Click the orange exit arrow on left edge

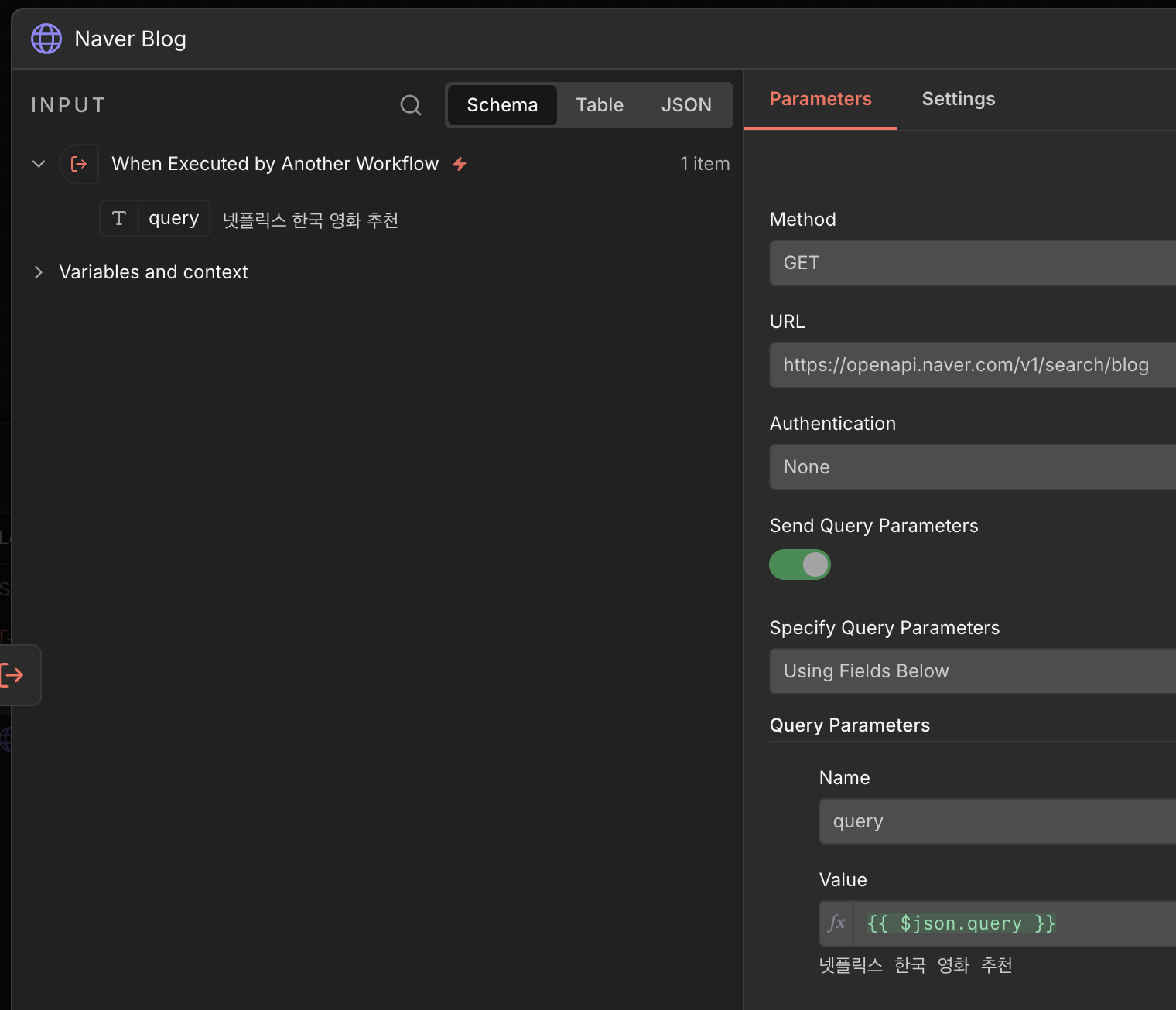(x=13, y=675)
